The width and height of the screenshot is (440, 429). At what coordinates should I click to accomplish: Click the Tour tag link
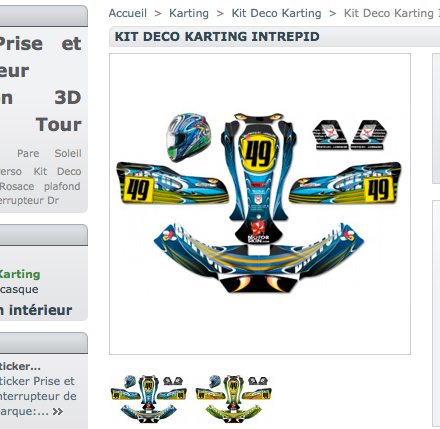tap(58, 125)
